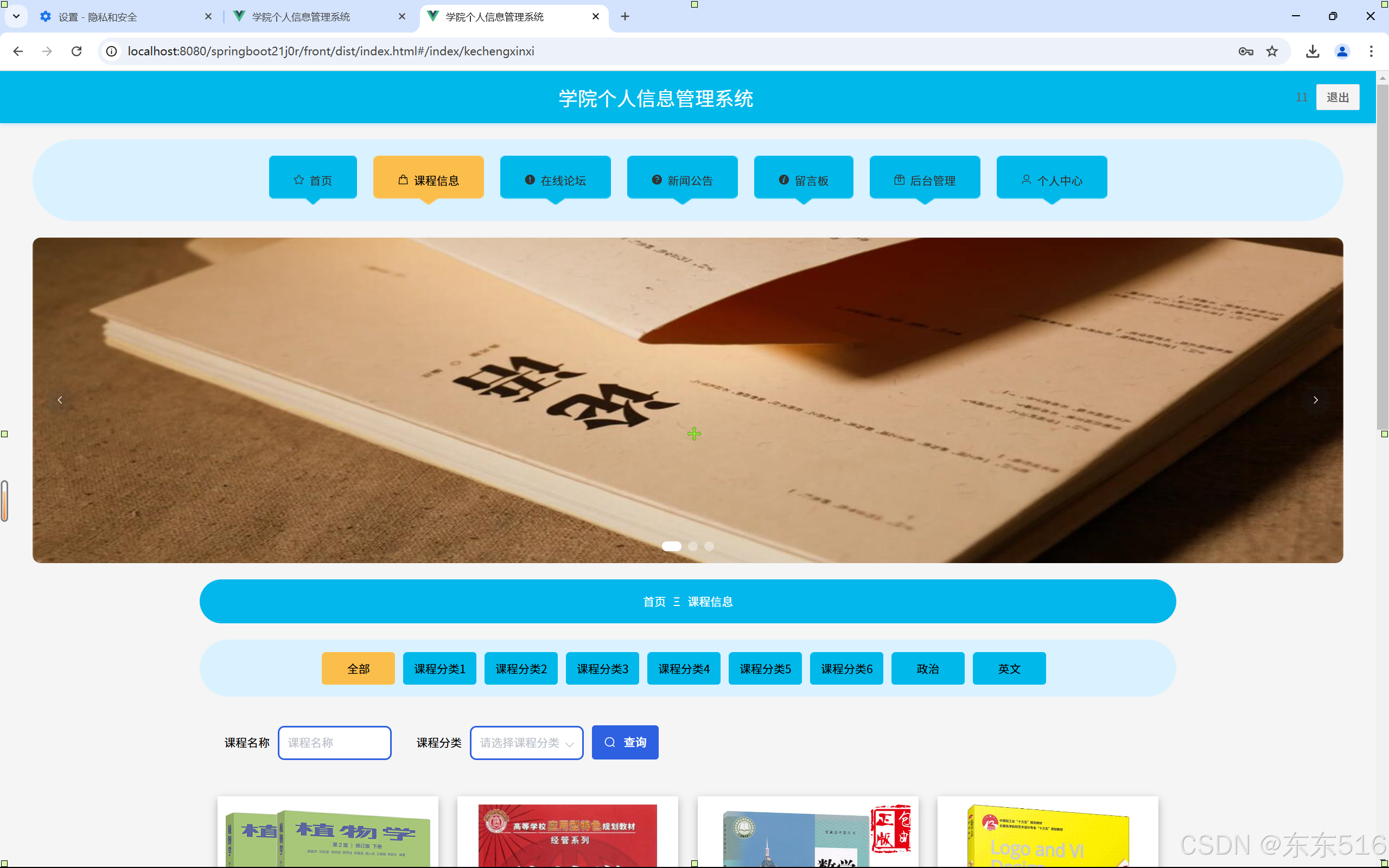Expand the 课程分类 select dropdown
Viewport: 1389px width, 868px height.
526,743
